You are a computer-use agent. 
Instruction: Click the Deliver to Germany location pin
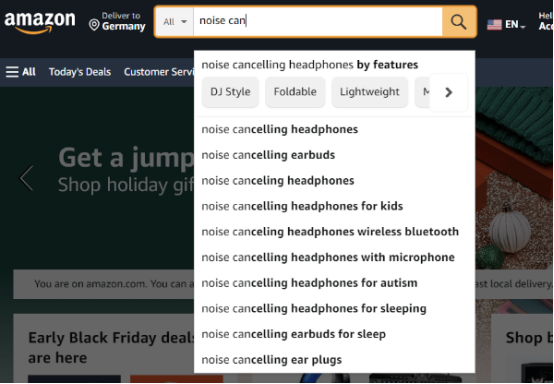[94, 25]
